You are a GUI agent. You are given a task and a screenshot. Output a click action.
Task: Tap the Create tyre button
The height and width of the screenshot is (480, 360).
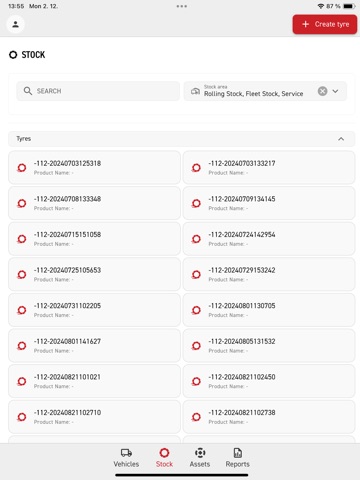click(x=325, y=24)
